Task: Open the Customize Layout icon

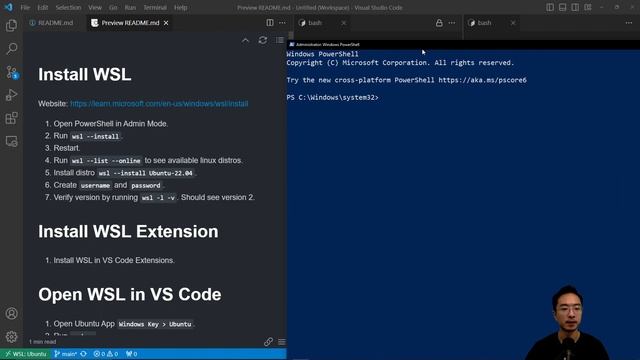Action: (588, 7)
